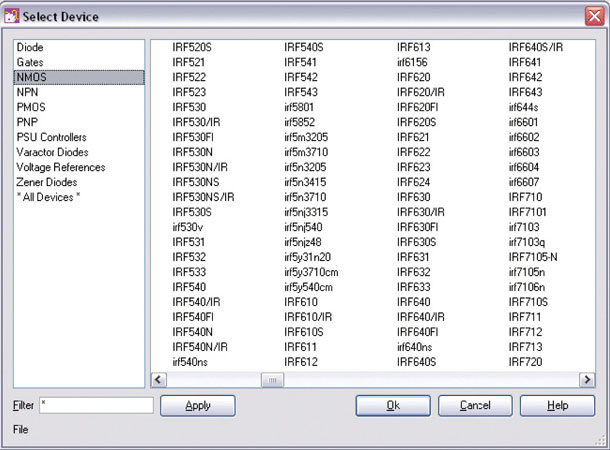Choose the PMOS device category

click(32, 107)
